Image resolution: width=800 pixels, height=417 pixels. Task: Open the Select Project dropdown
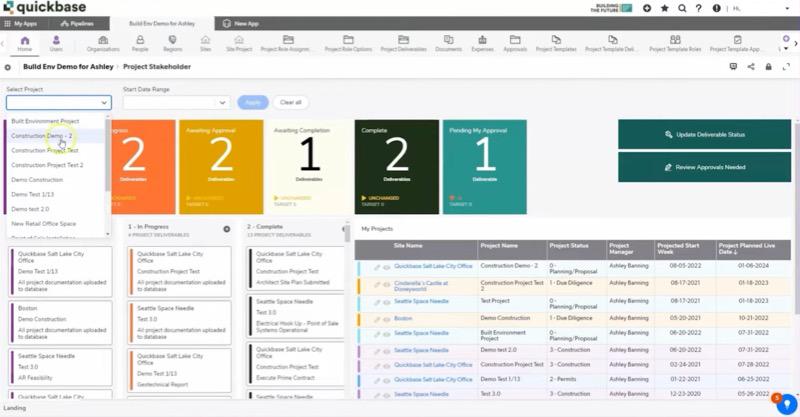[x=59, y=103]
